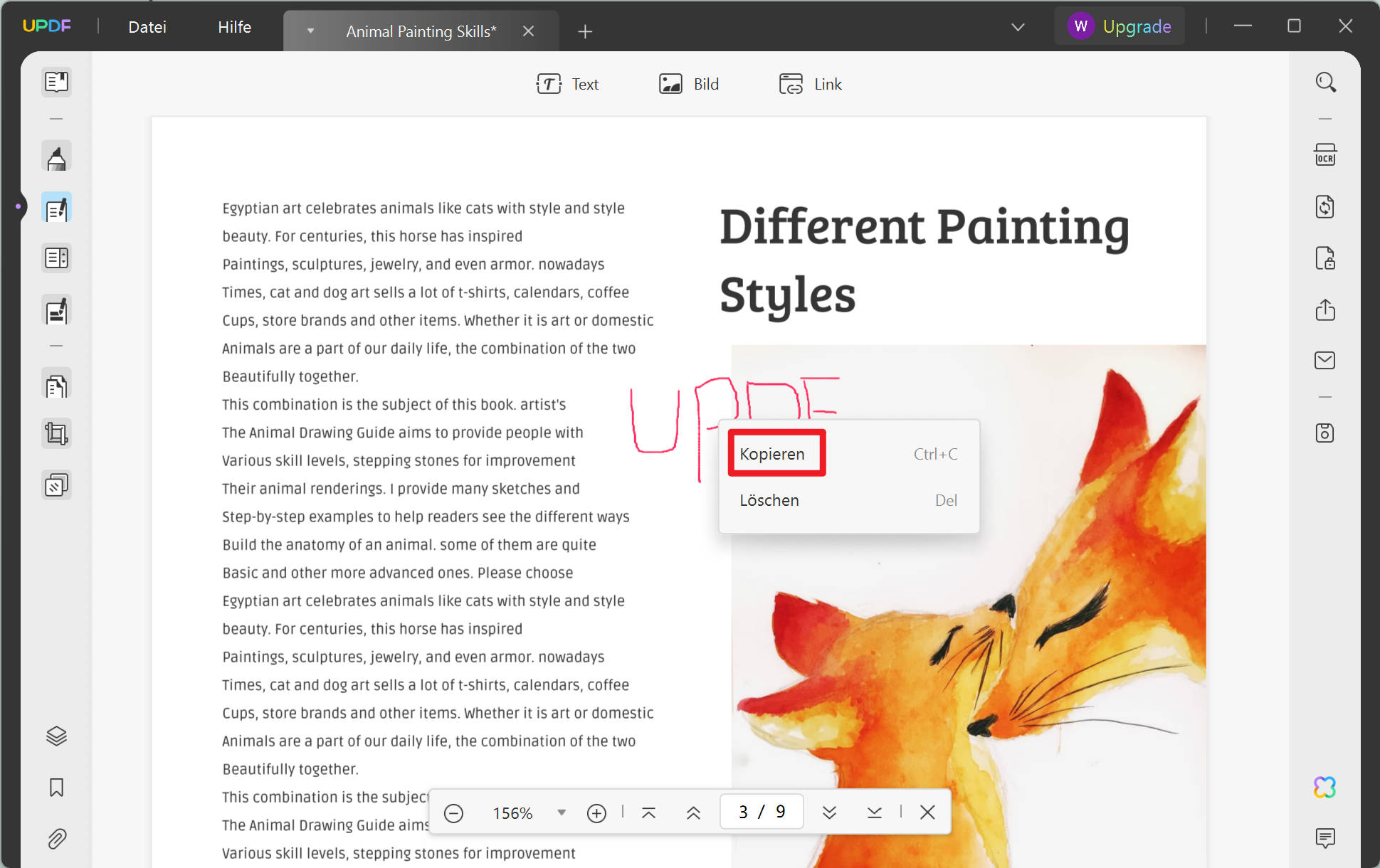Screen dimensions: 1380x868
Task: Click the Search magnifier icon
Action: pyautogui.click(x=1325, y=83)
